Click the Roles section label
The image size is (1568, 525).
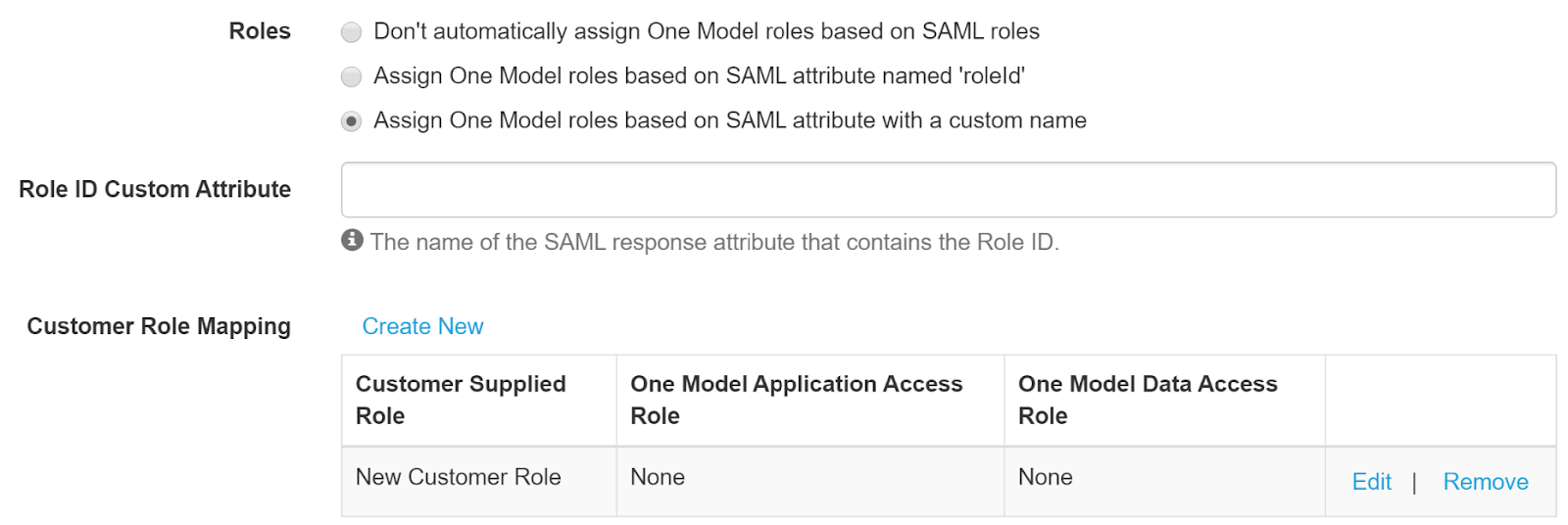pyautogui.click(x=260, y=31)
